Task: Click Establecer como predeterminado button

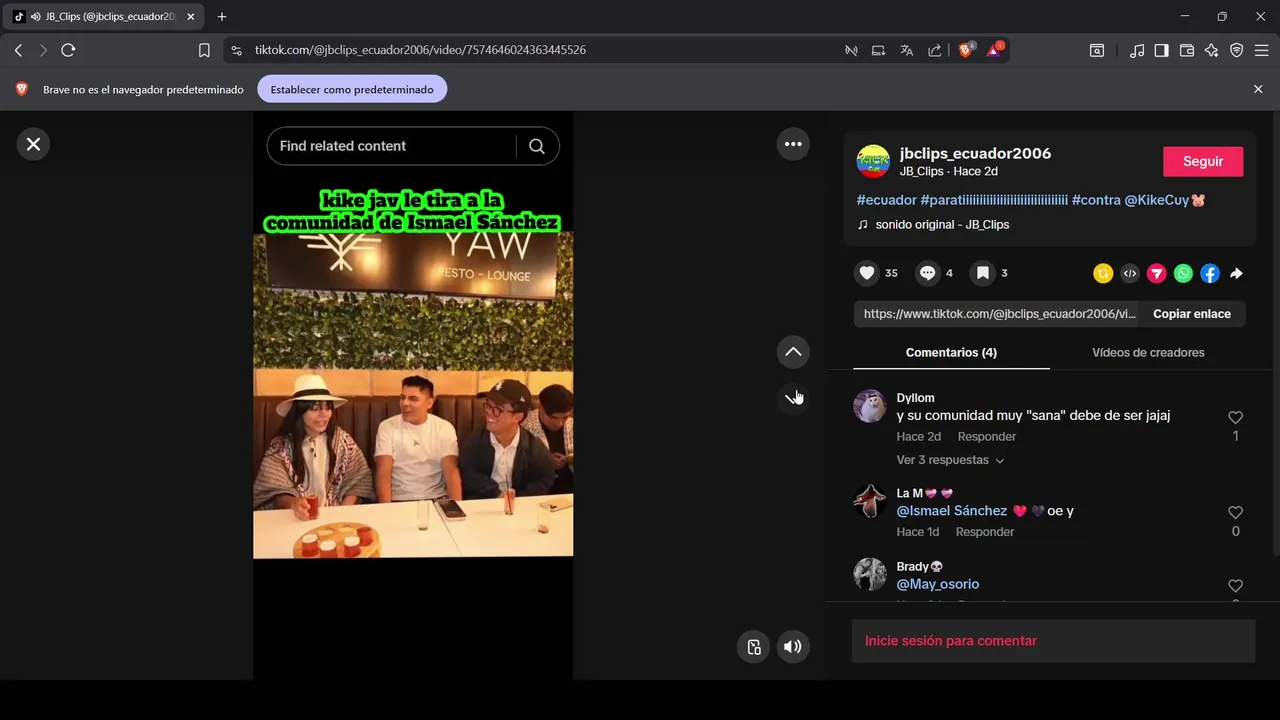Action: pyautogui.click(x=352, y=89)
